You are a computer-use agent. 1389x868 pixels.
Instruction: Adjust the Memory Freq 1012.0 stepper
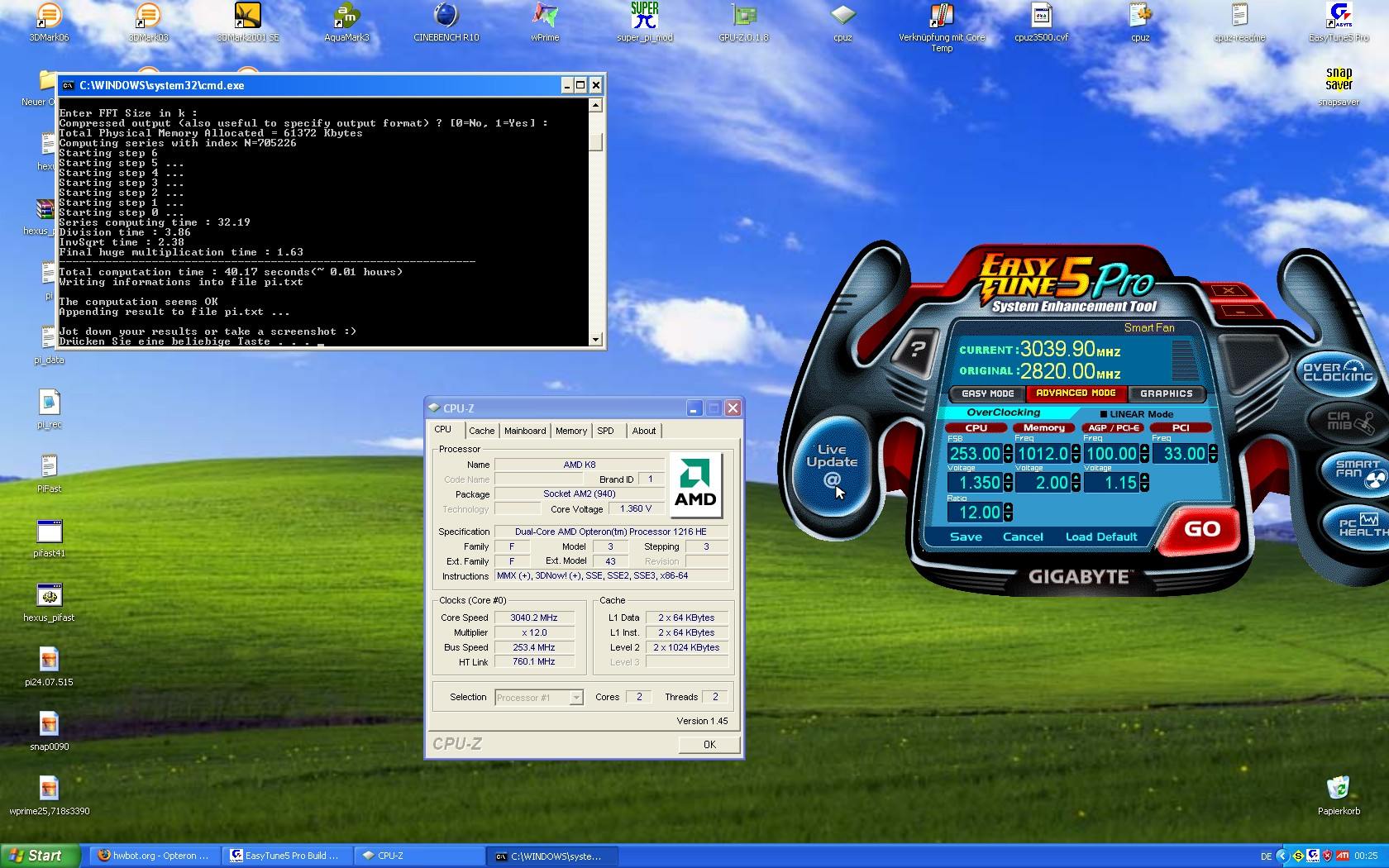[x=1075, y=454]
